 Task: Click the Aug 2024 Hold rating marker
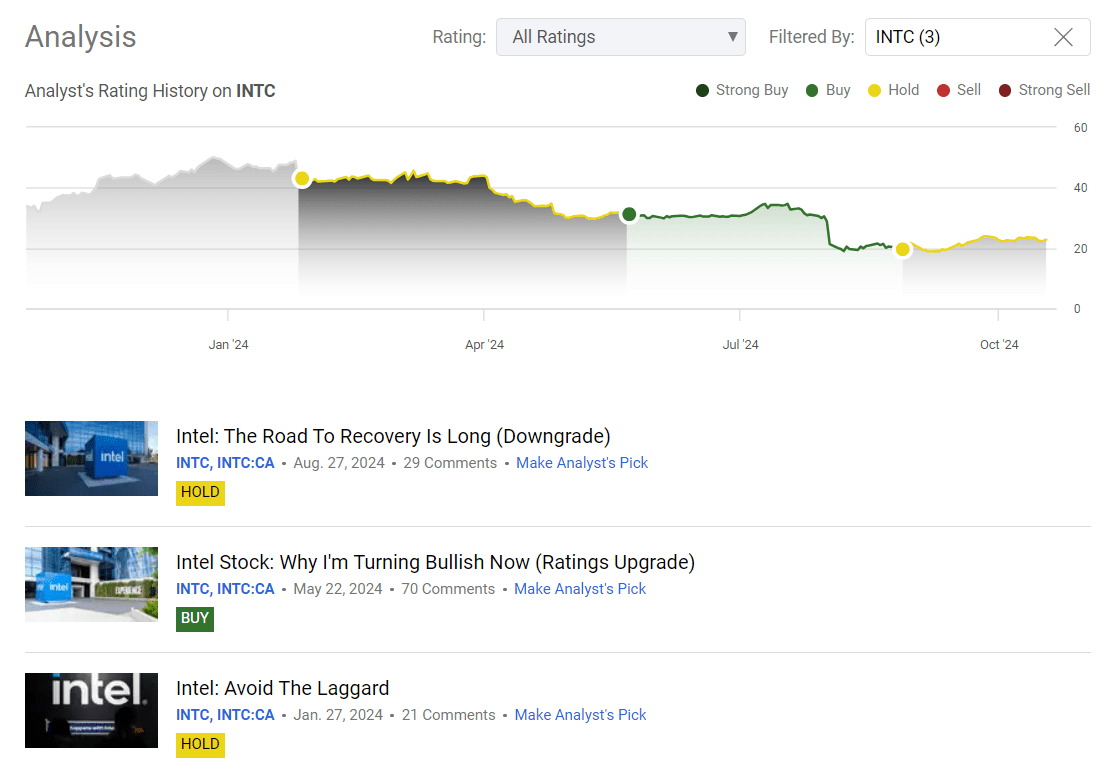tap(902, 249)
